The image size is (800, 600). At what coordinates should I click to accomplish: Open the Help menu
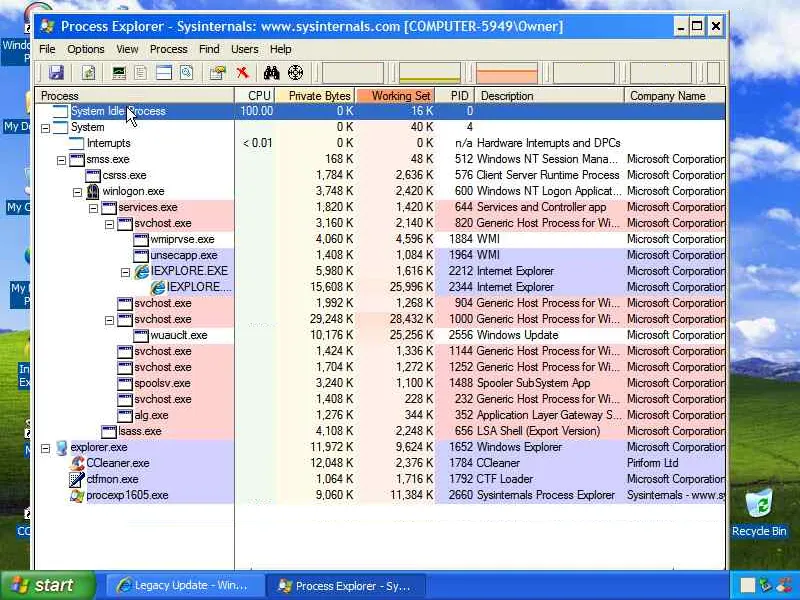(280, 49)
